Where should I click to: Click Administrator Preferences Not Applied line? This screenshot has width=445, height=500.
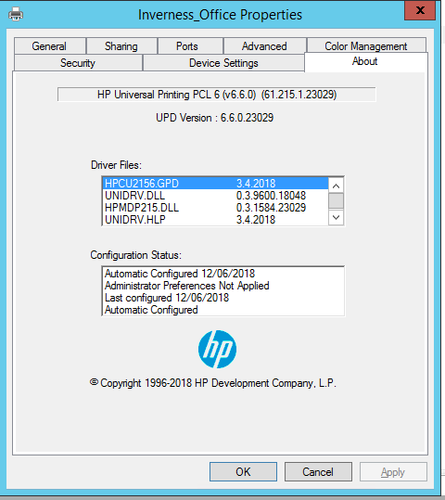click(187, 286)
